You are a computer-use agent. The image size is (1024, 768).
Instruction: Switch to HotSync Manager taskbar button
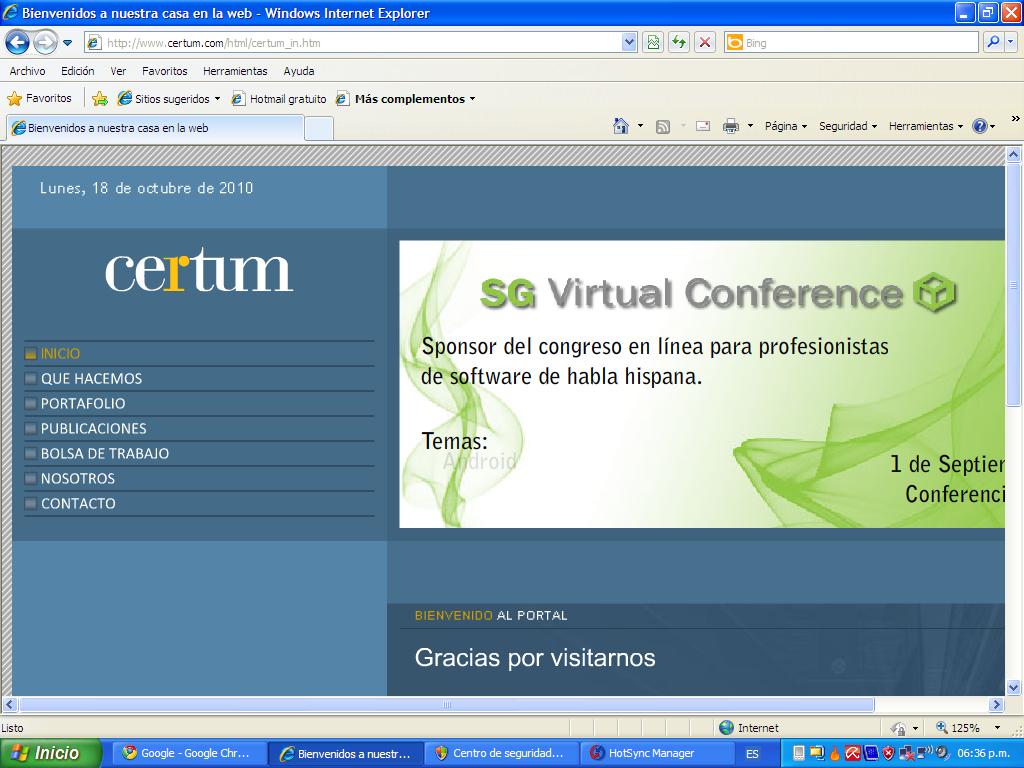click(657, 753)
